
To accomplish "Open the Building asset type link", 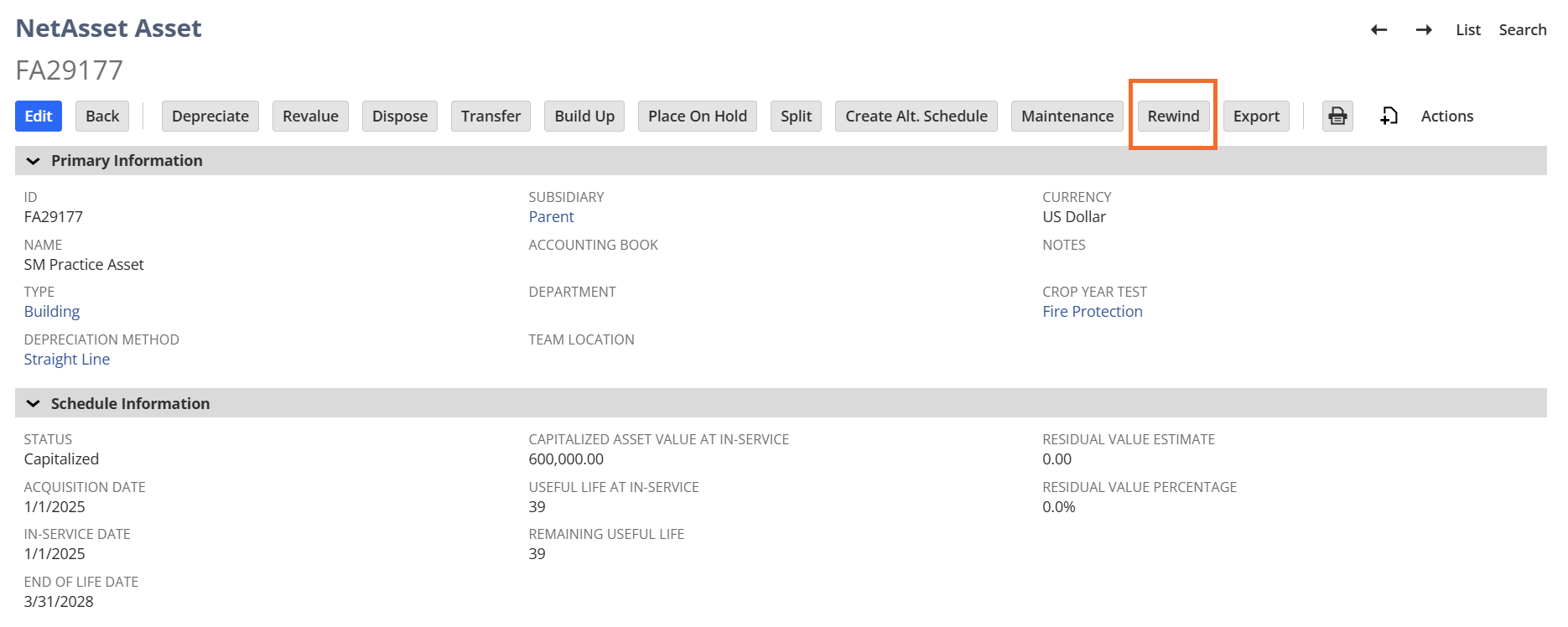I will pyautogui.click(x=52, y=312).
